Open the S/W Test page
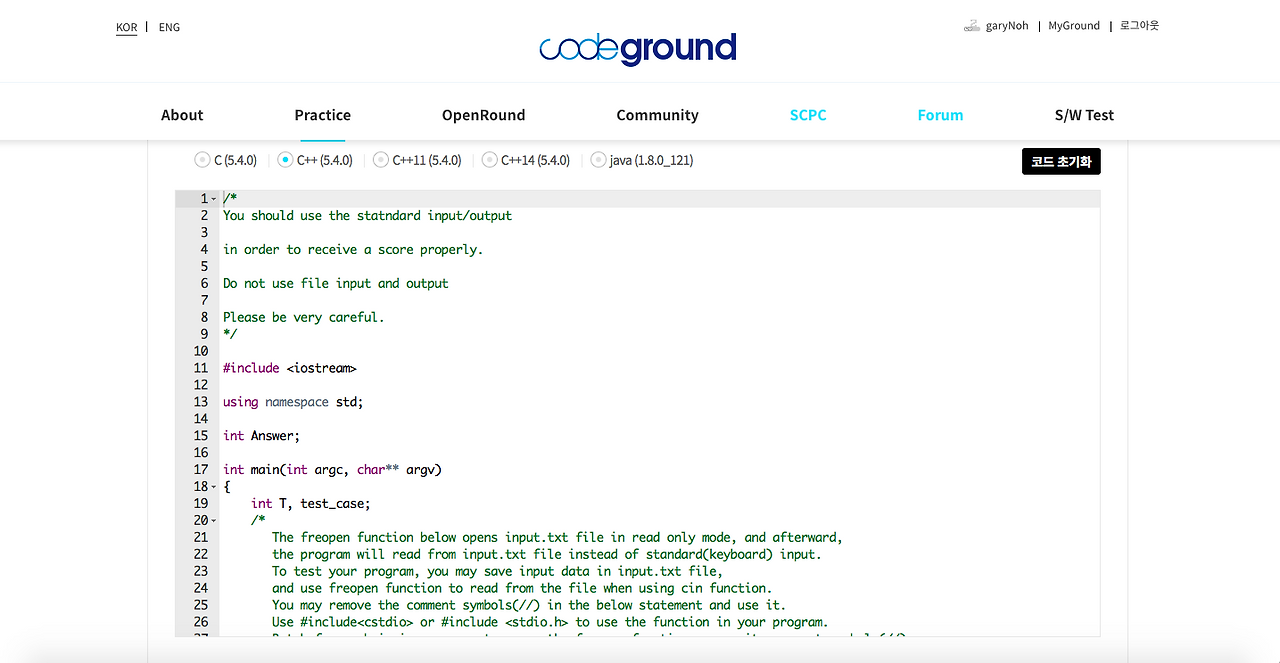Image resolution: width=1280 pixels, height=663 pixels. [x=1084, y=115]
